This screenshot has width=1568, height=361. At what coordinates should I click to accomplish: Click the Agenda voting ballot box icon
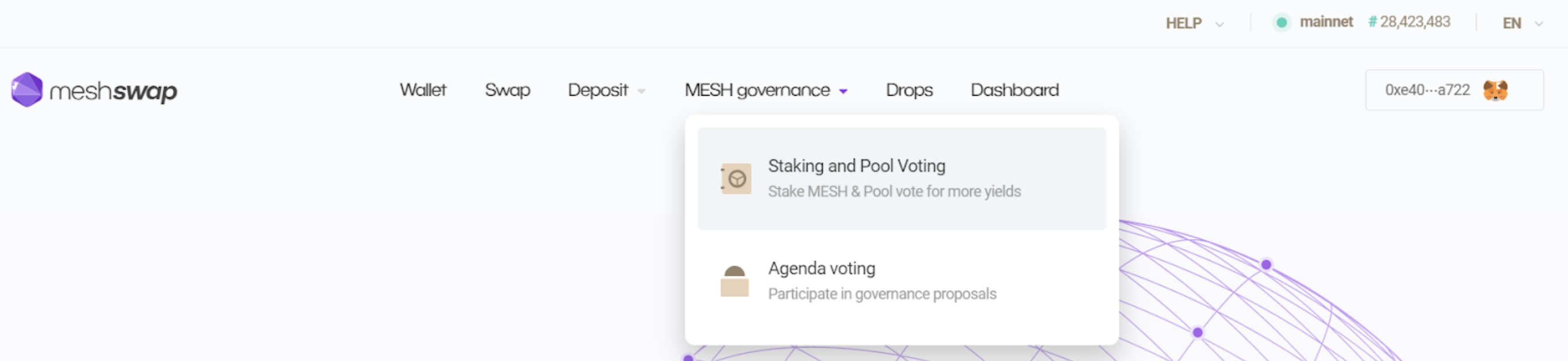click(734, 281)
